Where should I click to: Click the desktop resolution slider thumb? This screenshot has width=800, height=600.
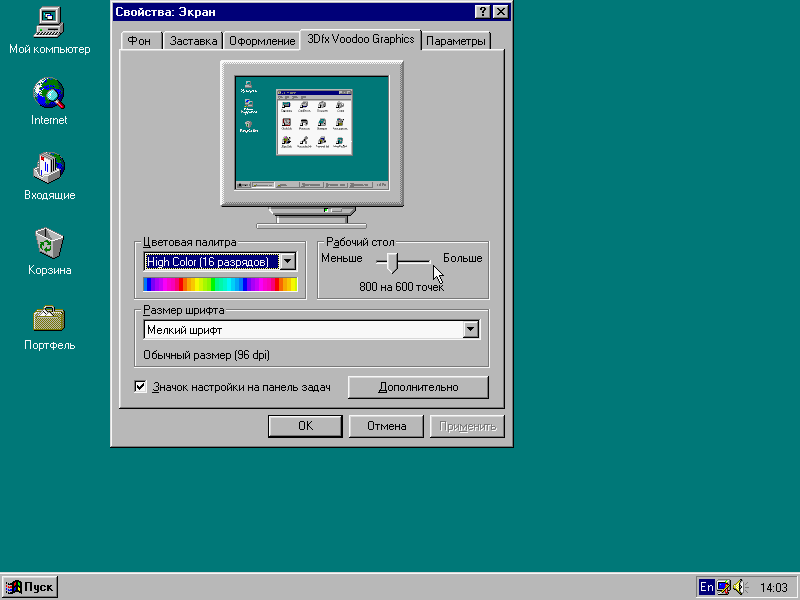[392, 262]
